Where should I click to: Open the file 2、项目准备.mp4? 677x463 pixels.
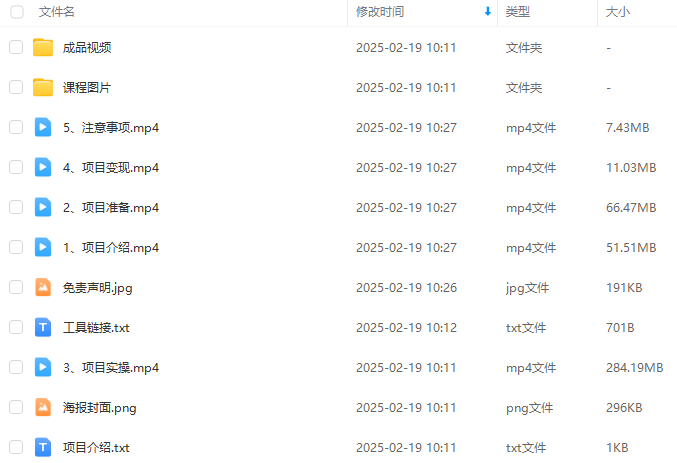[111, 208]
